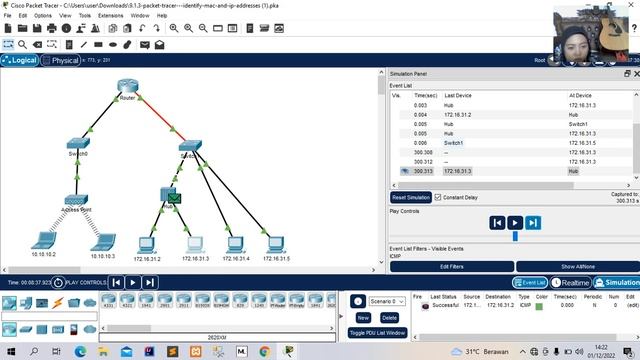Expand the PDU list with the arrow handle
Viewport: 640px width, 360px height.
point(341,316)
